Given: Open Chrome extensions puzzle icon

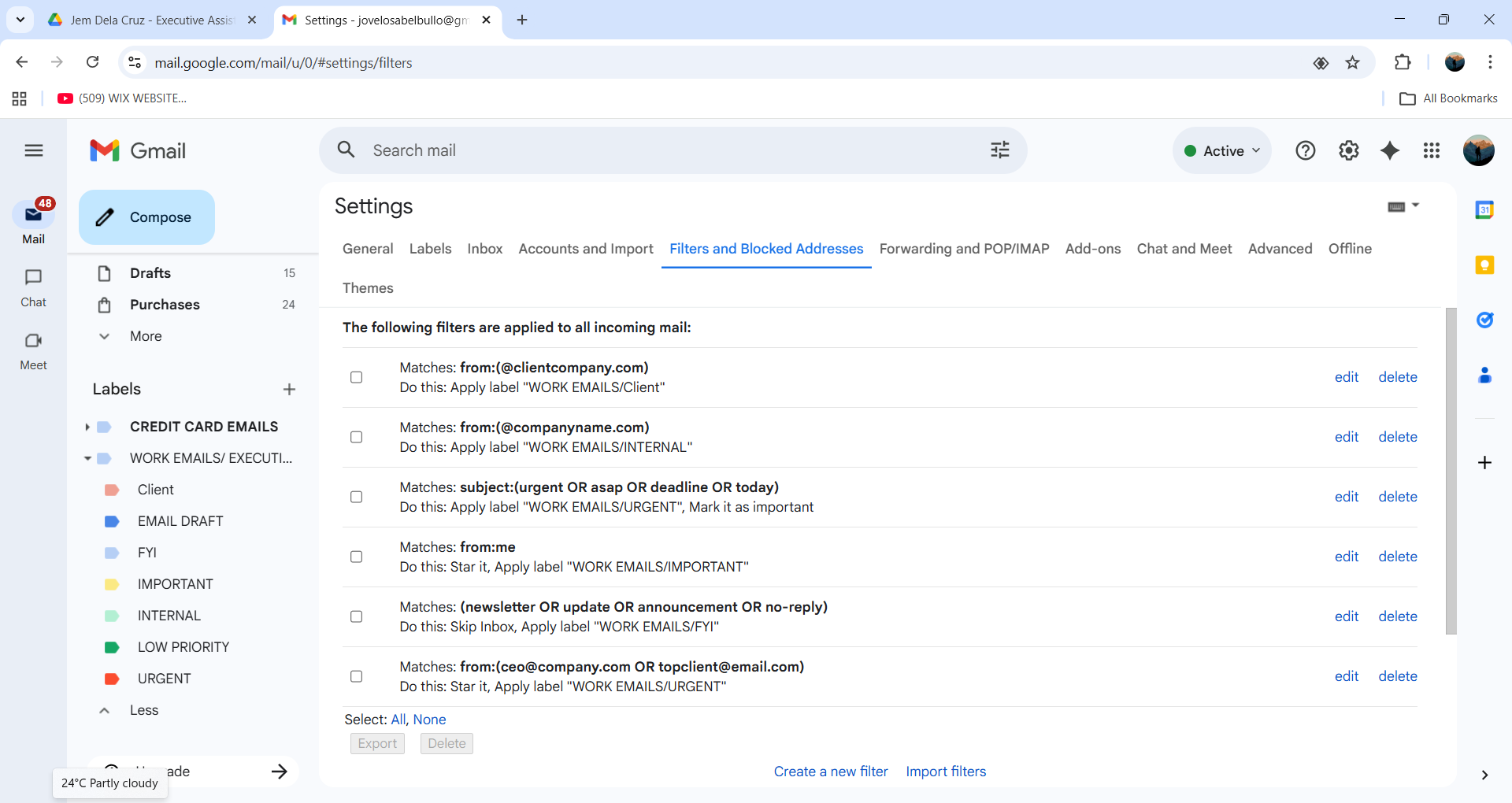Looking at the screenshot, I should pyautogui.click(x=1403, y=62).
